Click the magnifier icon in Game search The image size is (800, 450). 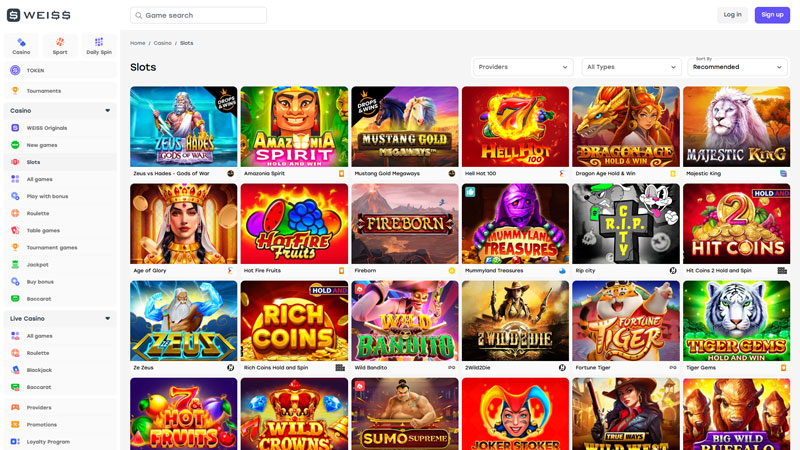pyautogui.click(x=139, y=15)
